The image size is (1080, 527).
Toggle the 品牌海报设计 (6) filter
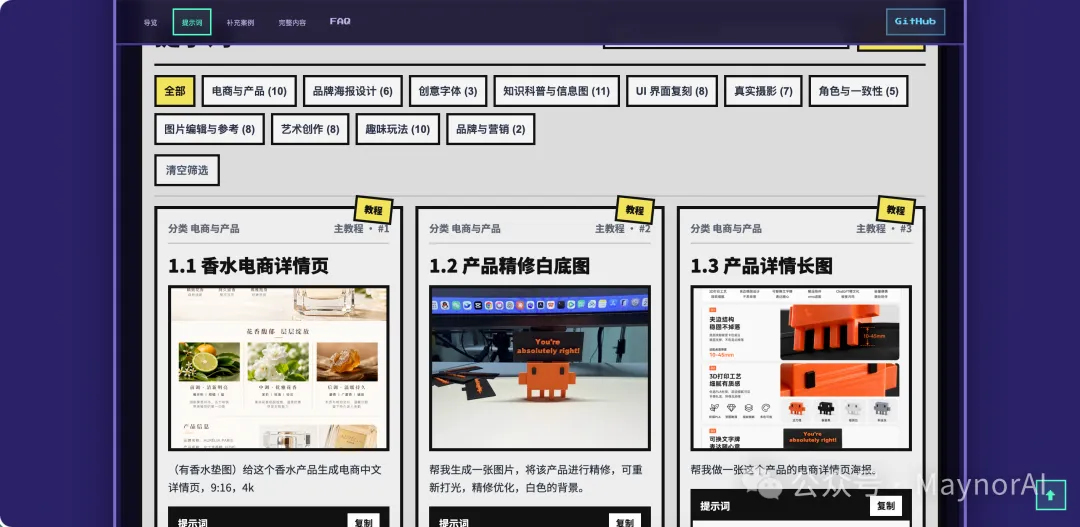point(352,91)
